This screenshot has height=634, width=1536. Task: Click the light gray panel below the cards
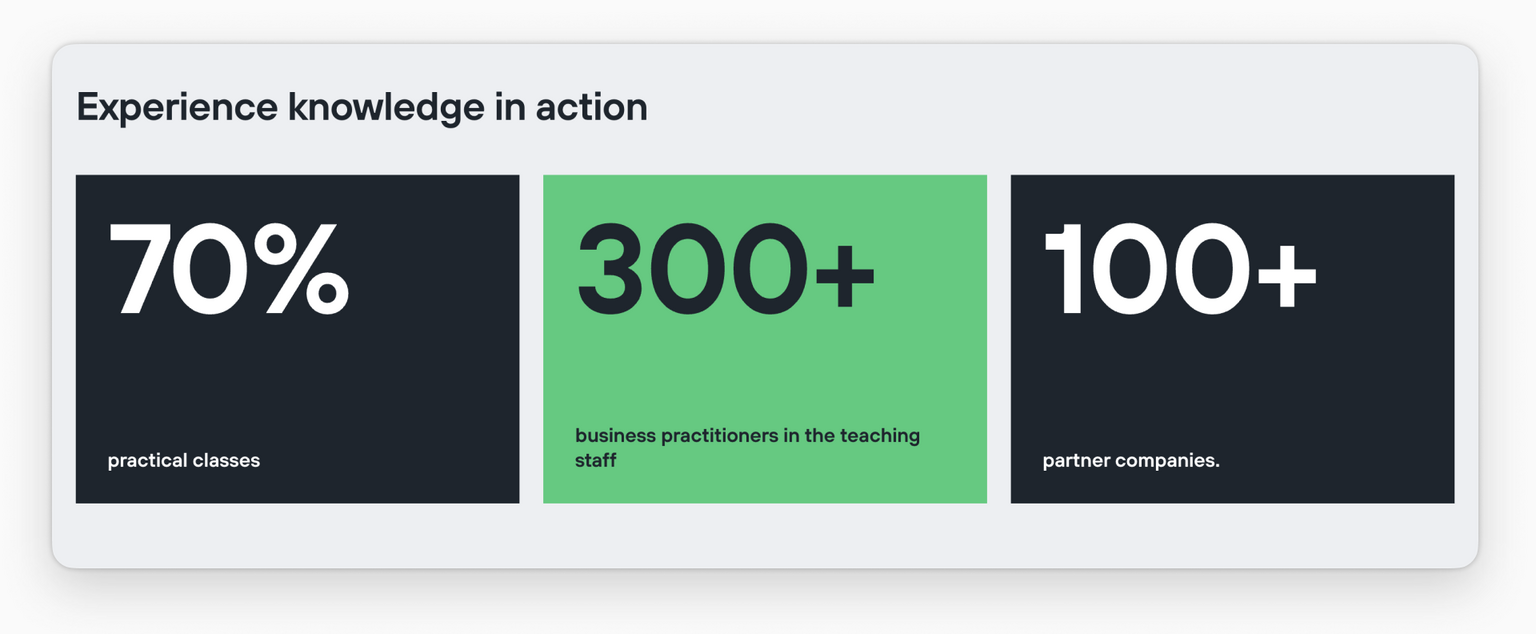pyautogui.click(x=765, y=535)
